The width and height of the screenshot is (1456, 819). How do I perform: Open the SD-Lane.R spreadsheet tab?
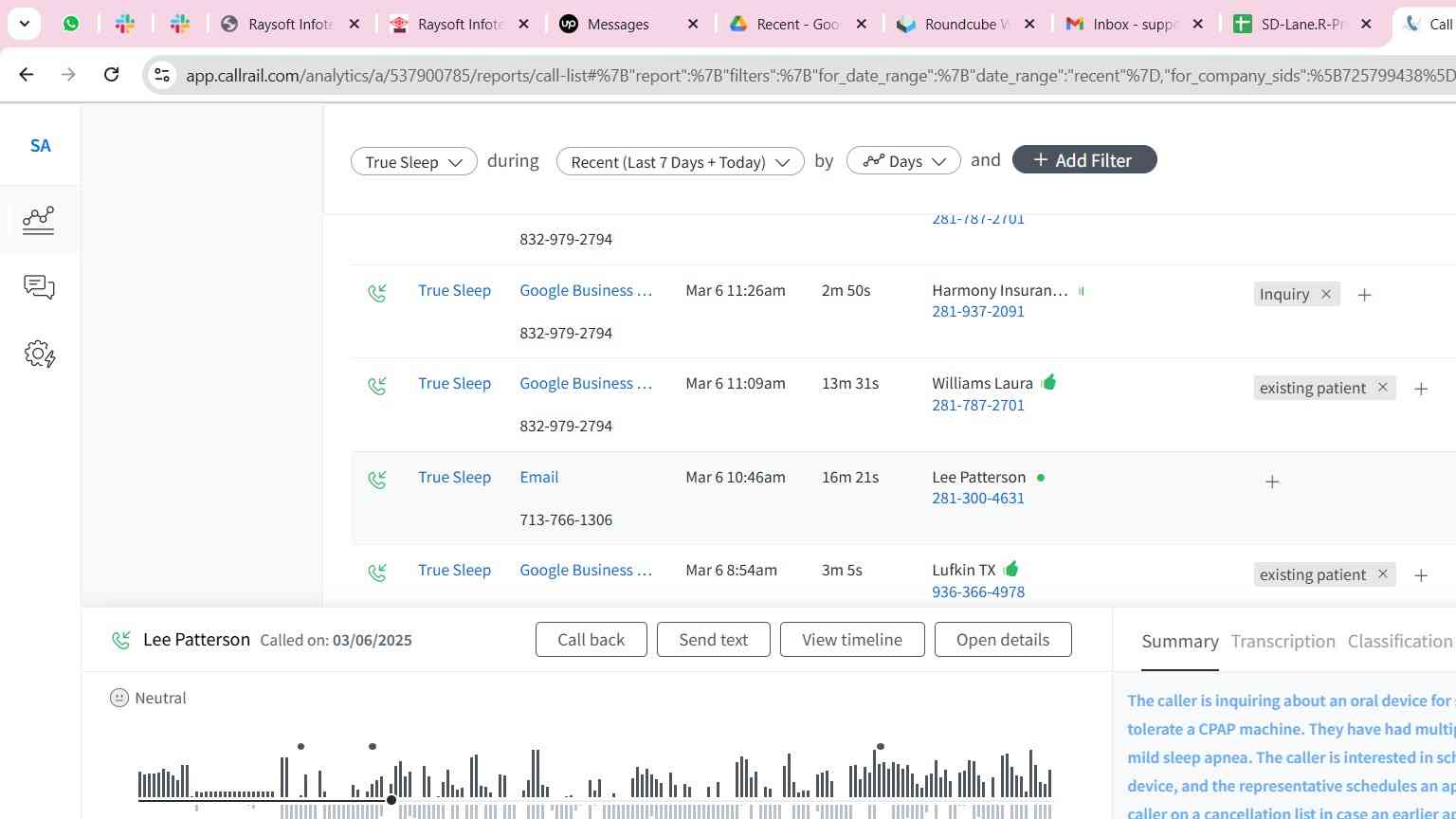pos(1302,24)
